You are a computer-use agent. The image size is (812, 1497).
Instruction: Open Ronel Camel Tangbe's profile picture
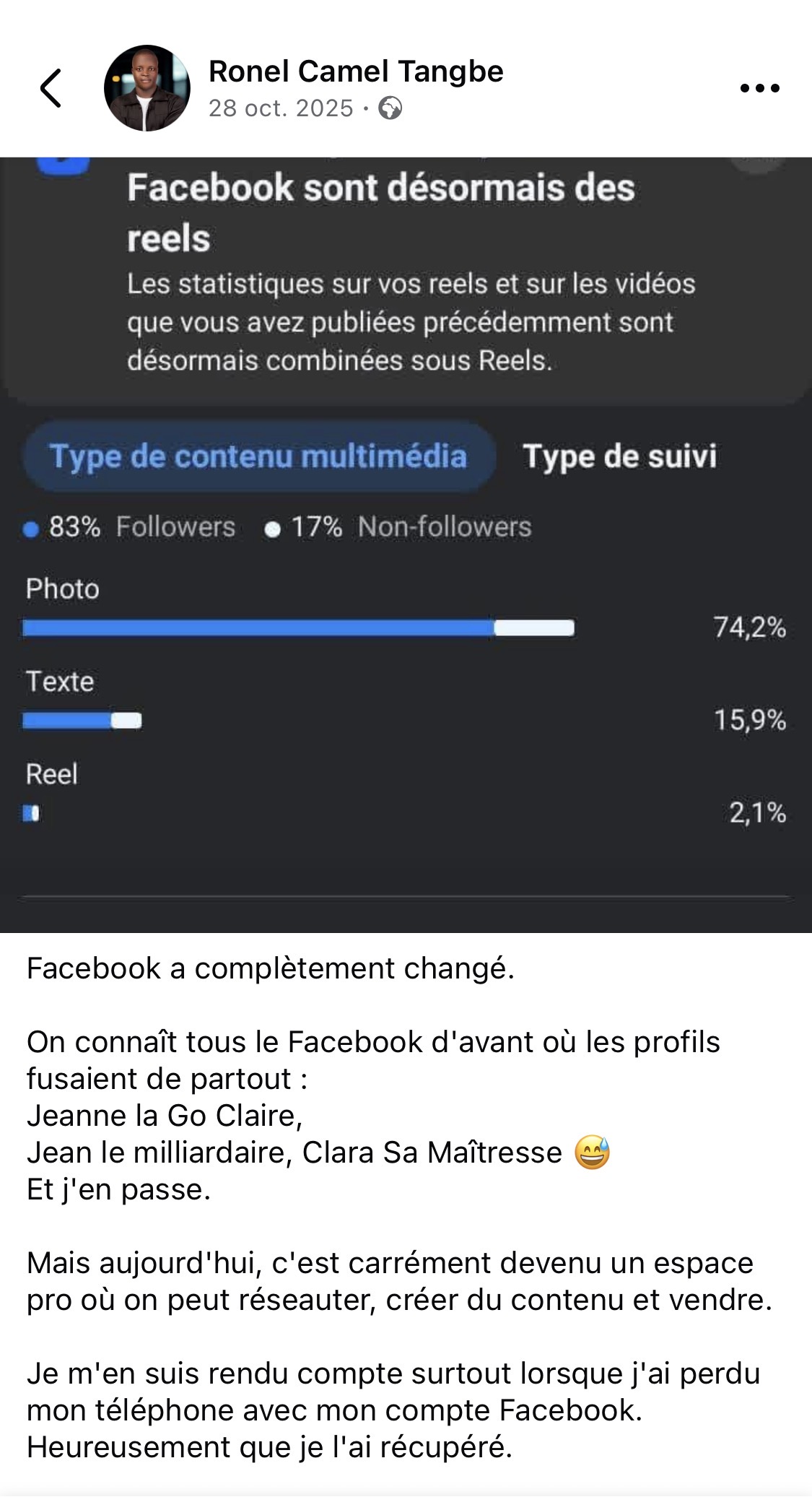point(147,88)
